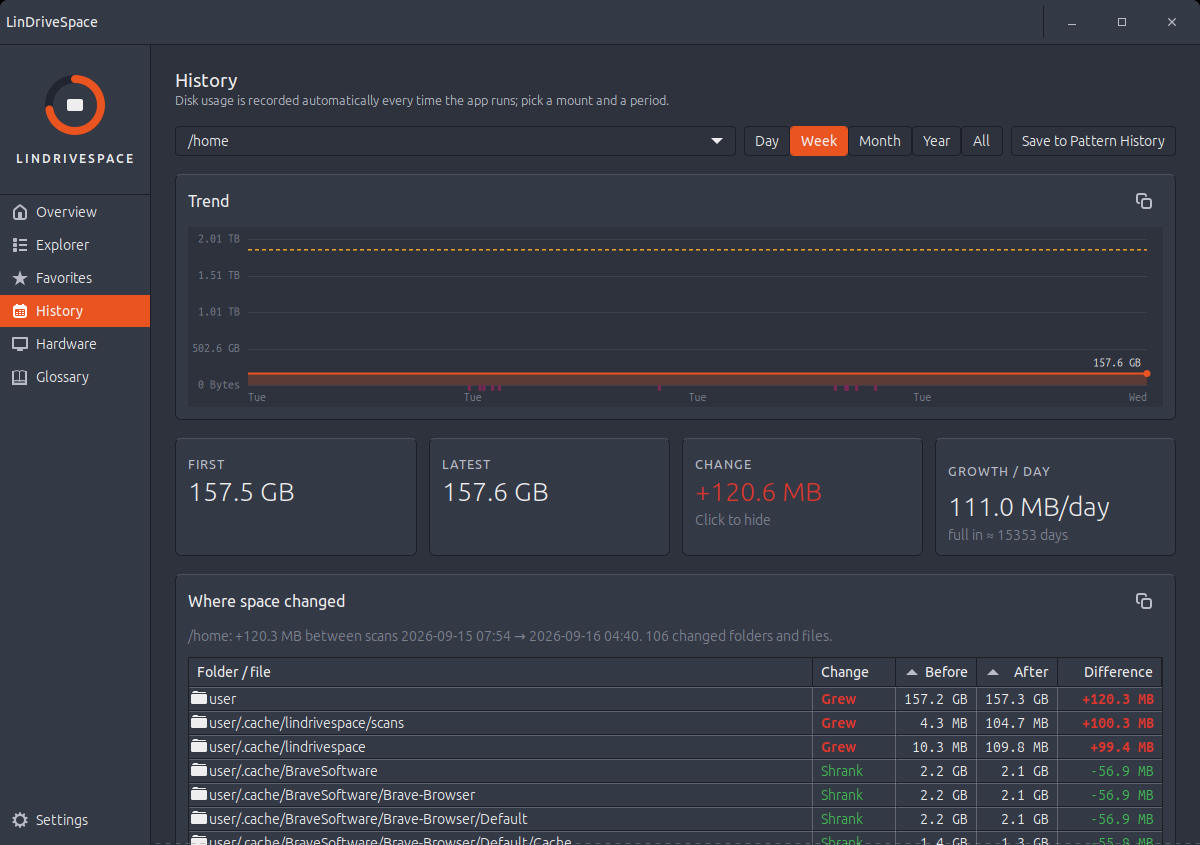Click the 'full in ≈ 15353 days' estimate

click(1008, 535)
